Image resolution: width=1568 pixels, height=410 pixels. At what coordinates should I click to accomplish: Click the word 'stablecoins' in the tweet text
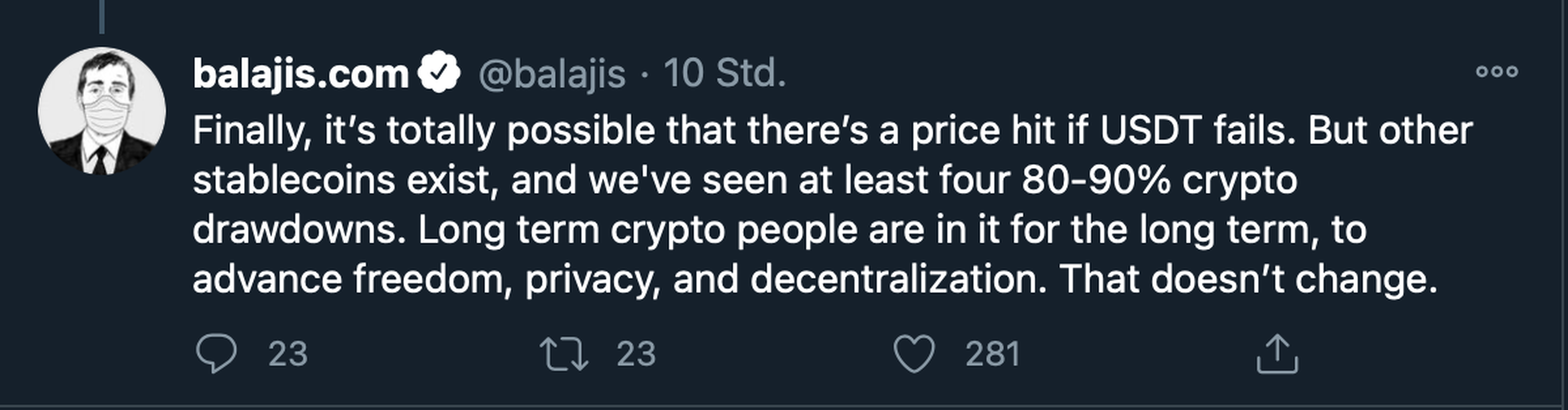coord(293,181)
